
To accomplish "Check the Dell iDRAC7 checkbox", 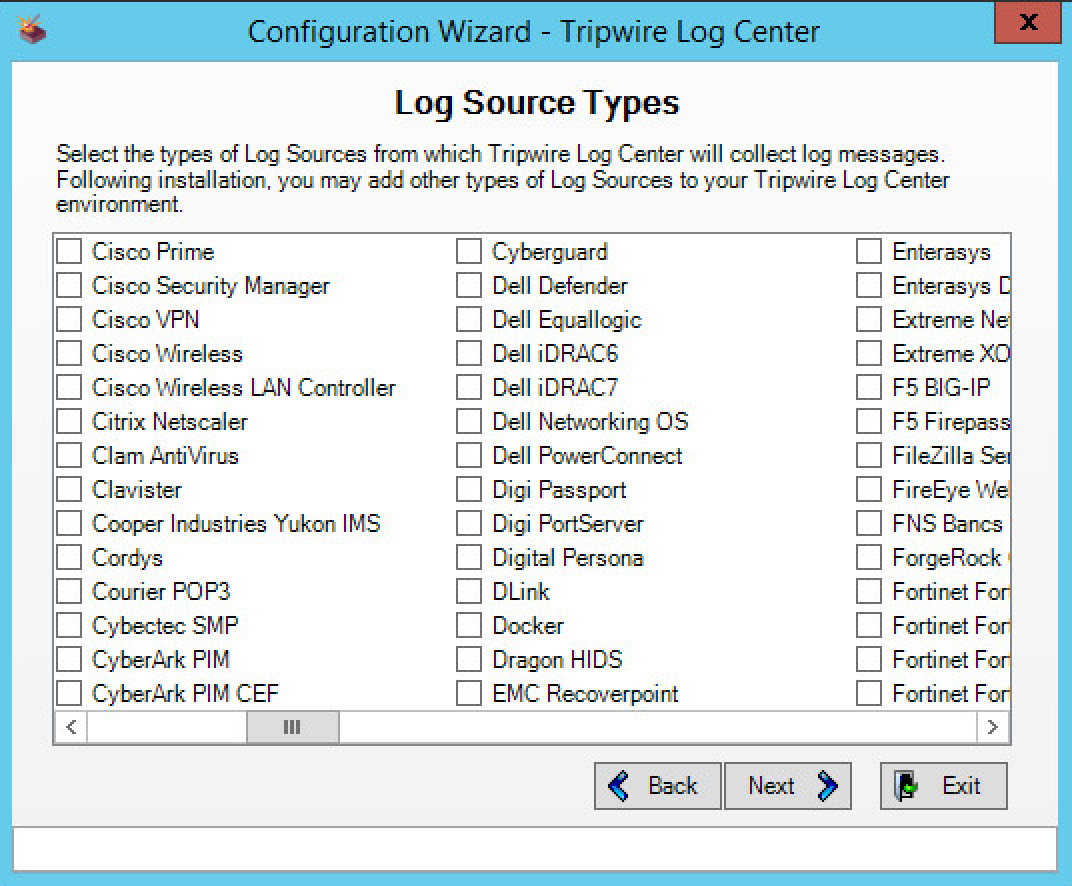I will pos(469,388).
